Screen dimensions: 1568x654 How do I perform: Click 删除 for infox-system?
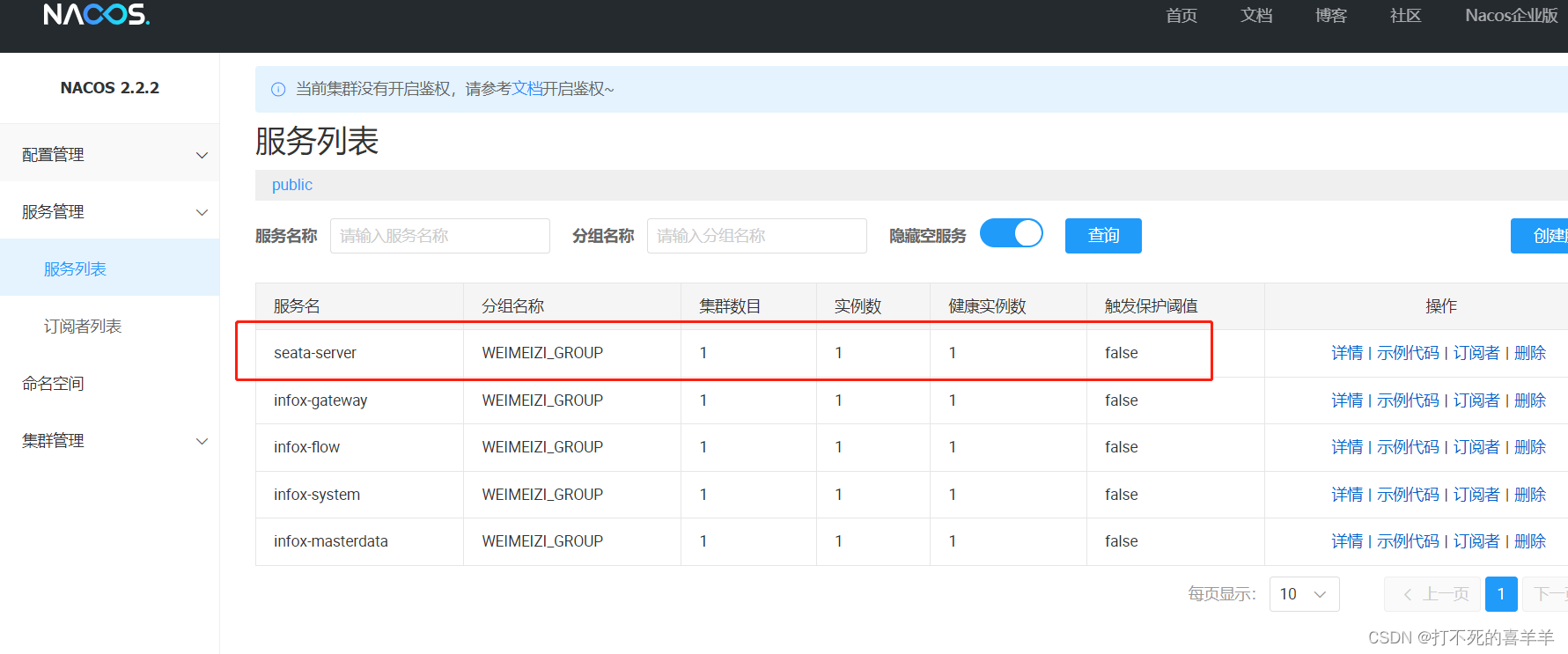click(x=1530, y=495)
